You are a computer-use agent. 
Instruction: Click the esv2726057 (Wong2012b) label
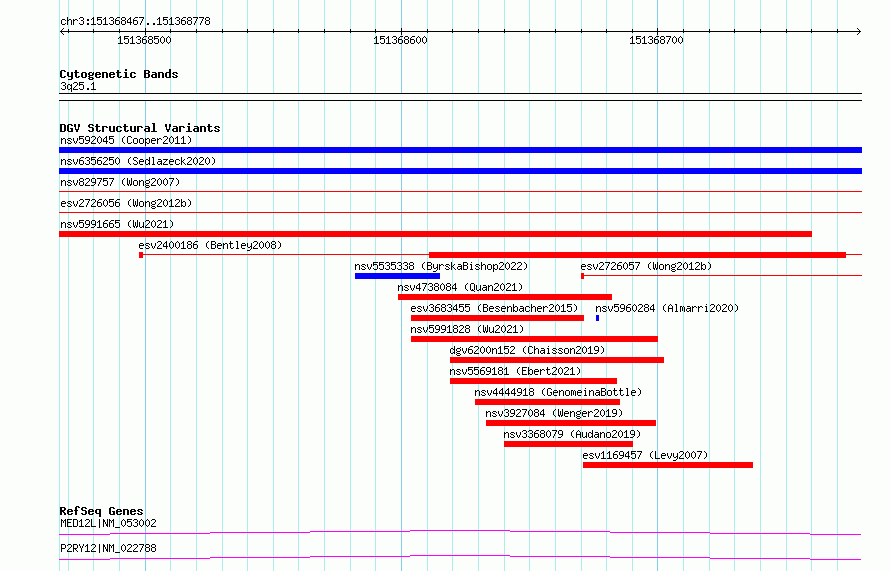point(646,266)
